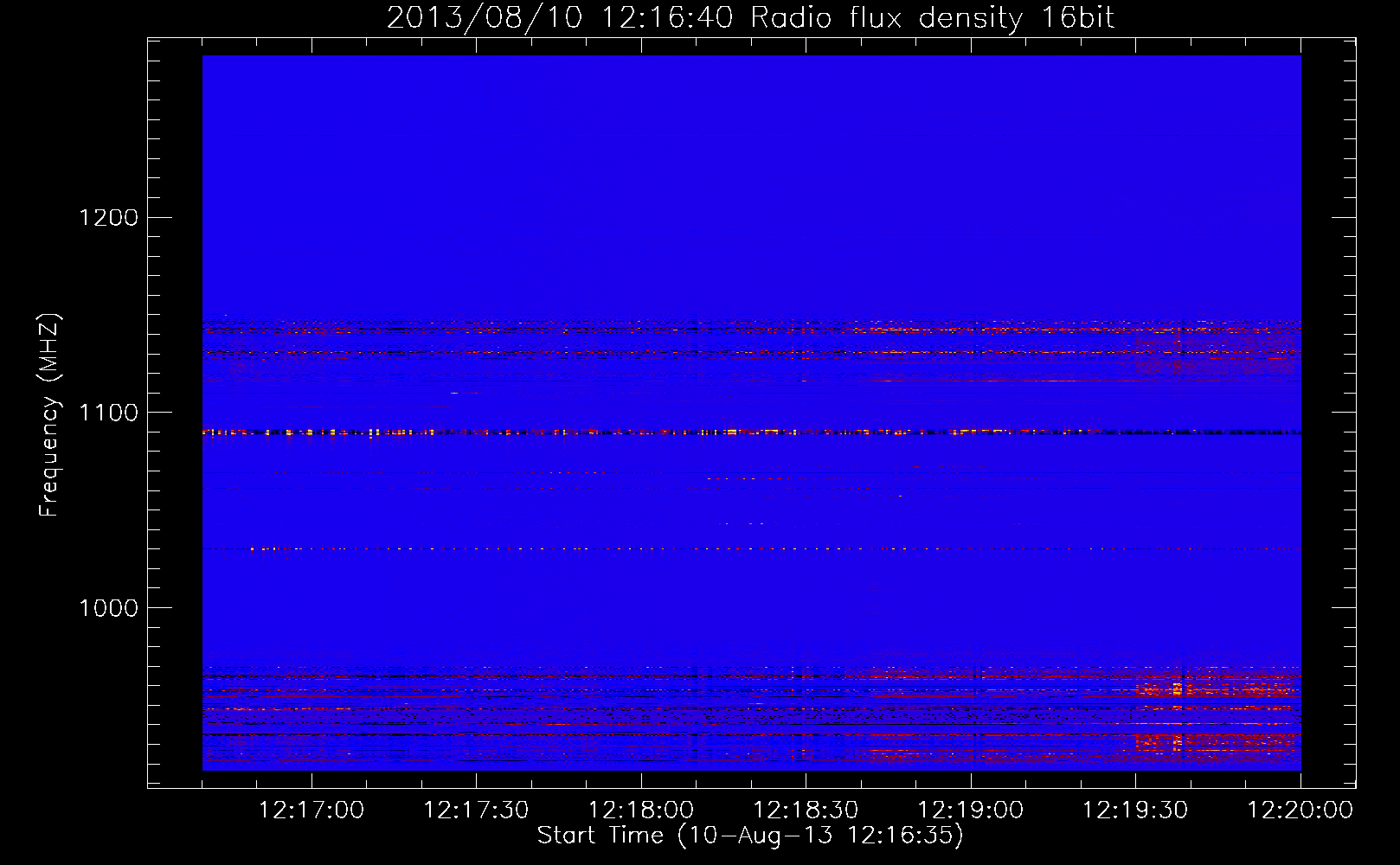
Task: Select the "12:18:00" time tick label
Action: 641,811
